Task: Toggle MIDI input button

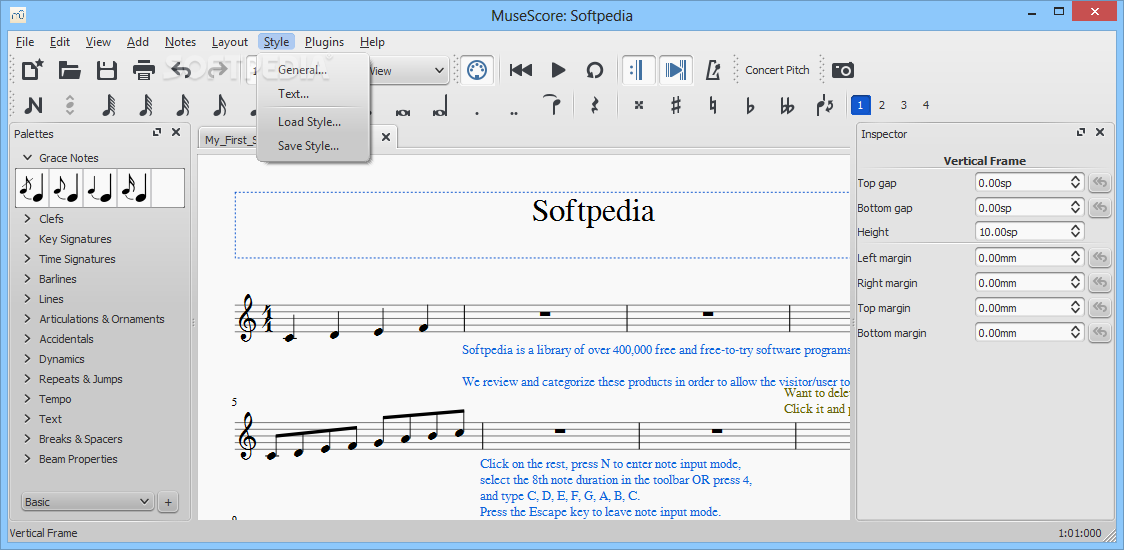Action: point(477,70)
